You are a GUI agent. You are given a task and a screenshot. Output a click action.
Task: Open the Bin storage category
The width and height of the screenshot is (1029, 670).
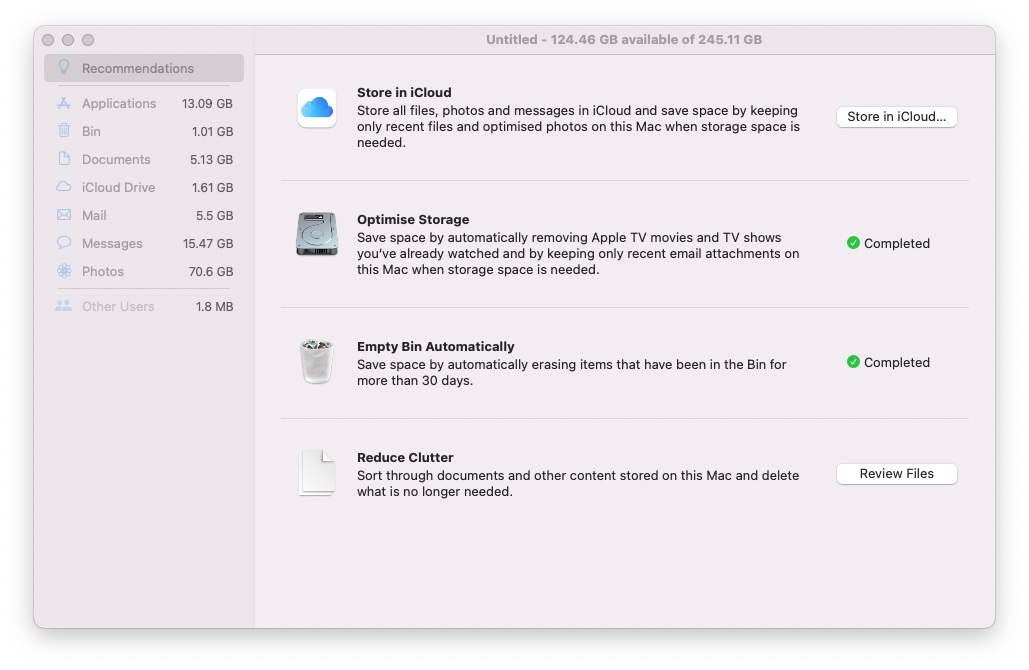[x=144, y=131]
